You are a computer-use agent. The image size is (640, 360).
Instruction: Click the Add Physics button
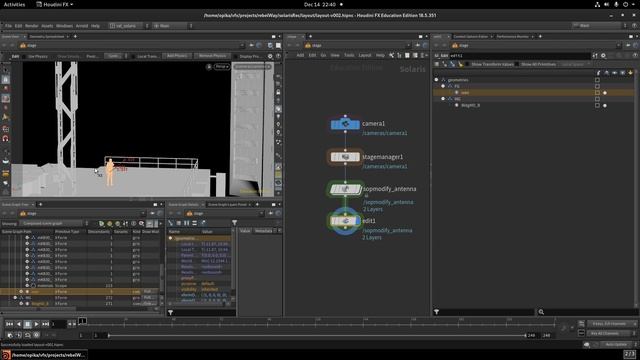coord(177,56)
